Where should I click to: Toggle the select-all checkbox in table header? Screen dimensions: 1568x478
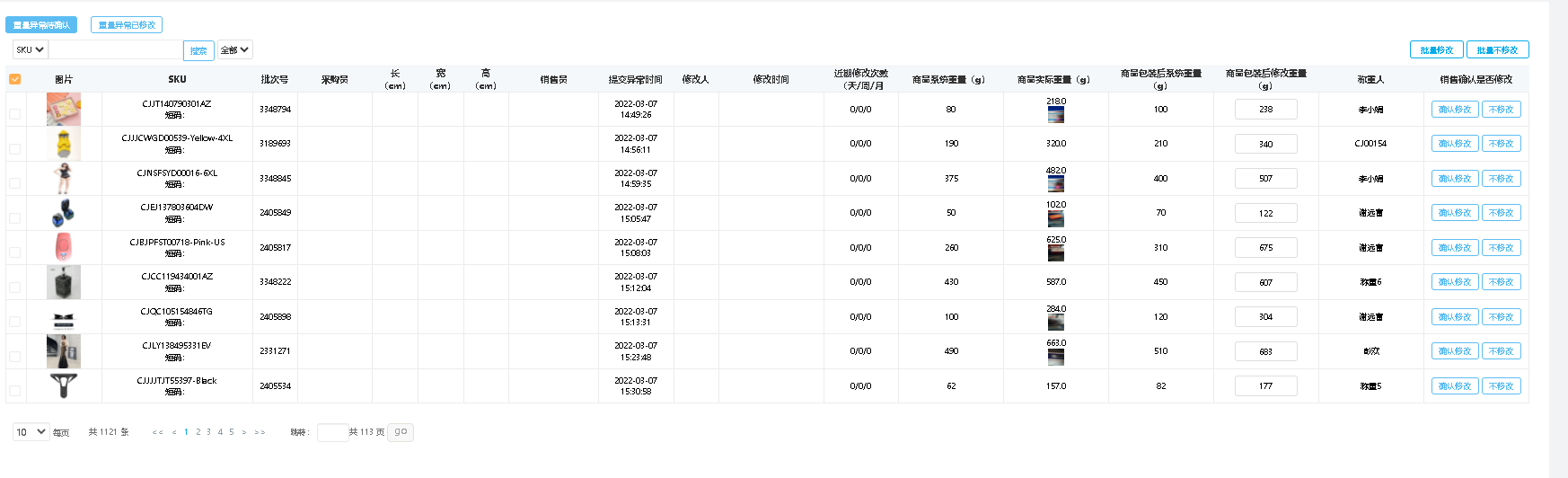(x=15, y=79)
